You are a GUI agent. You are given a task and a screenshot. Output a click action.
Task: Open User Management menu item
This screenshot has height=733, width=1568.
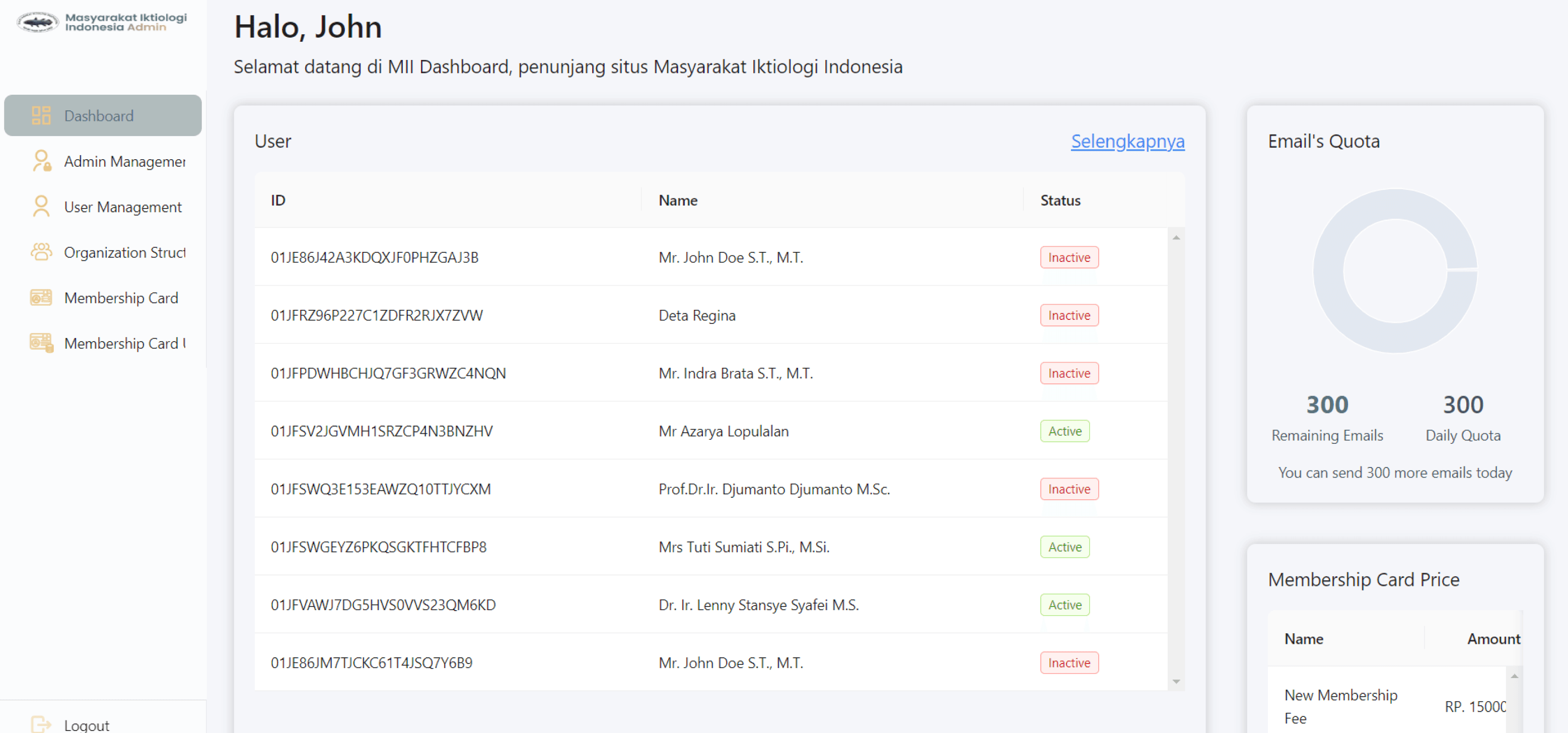122,207
